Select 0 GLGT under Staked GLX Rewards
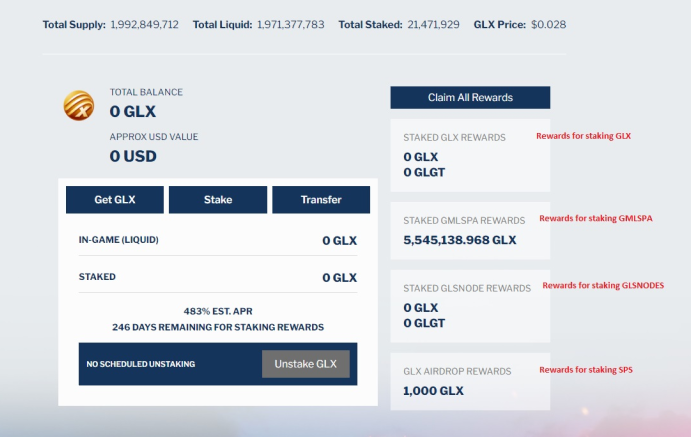 pyautogui.click(x=424, y=172)
